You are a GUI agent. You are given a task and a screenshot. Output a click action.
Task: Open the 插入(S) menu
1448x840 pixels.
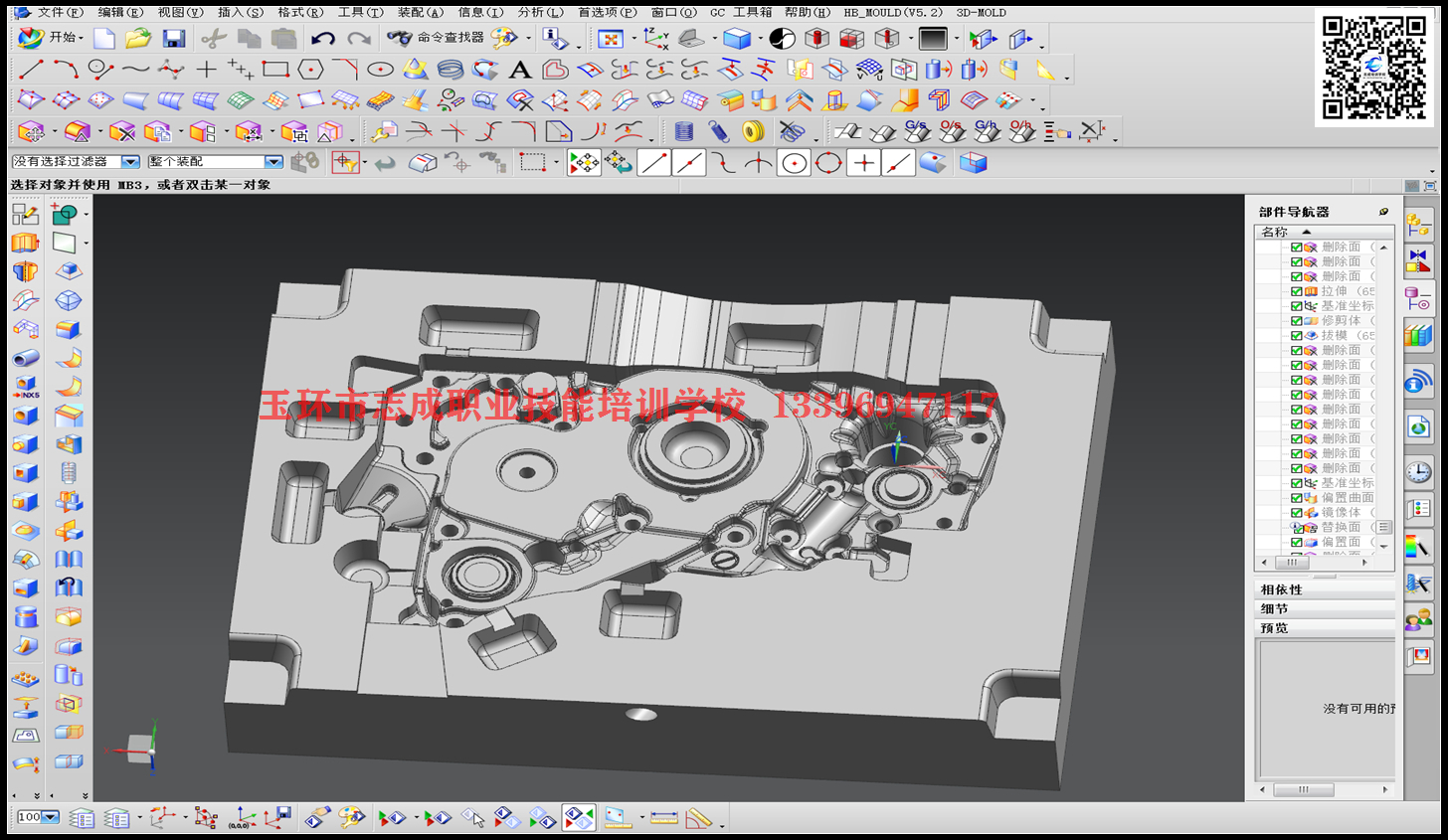[x=241, y=12]
